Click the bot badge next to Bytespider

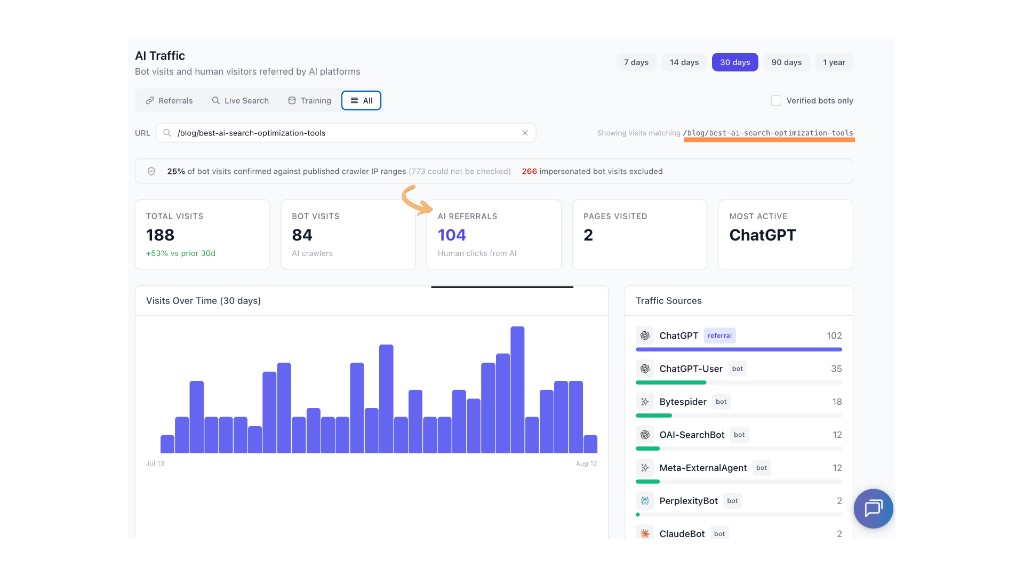point(721,402)
